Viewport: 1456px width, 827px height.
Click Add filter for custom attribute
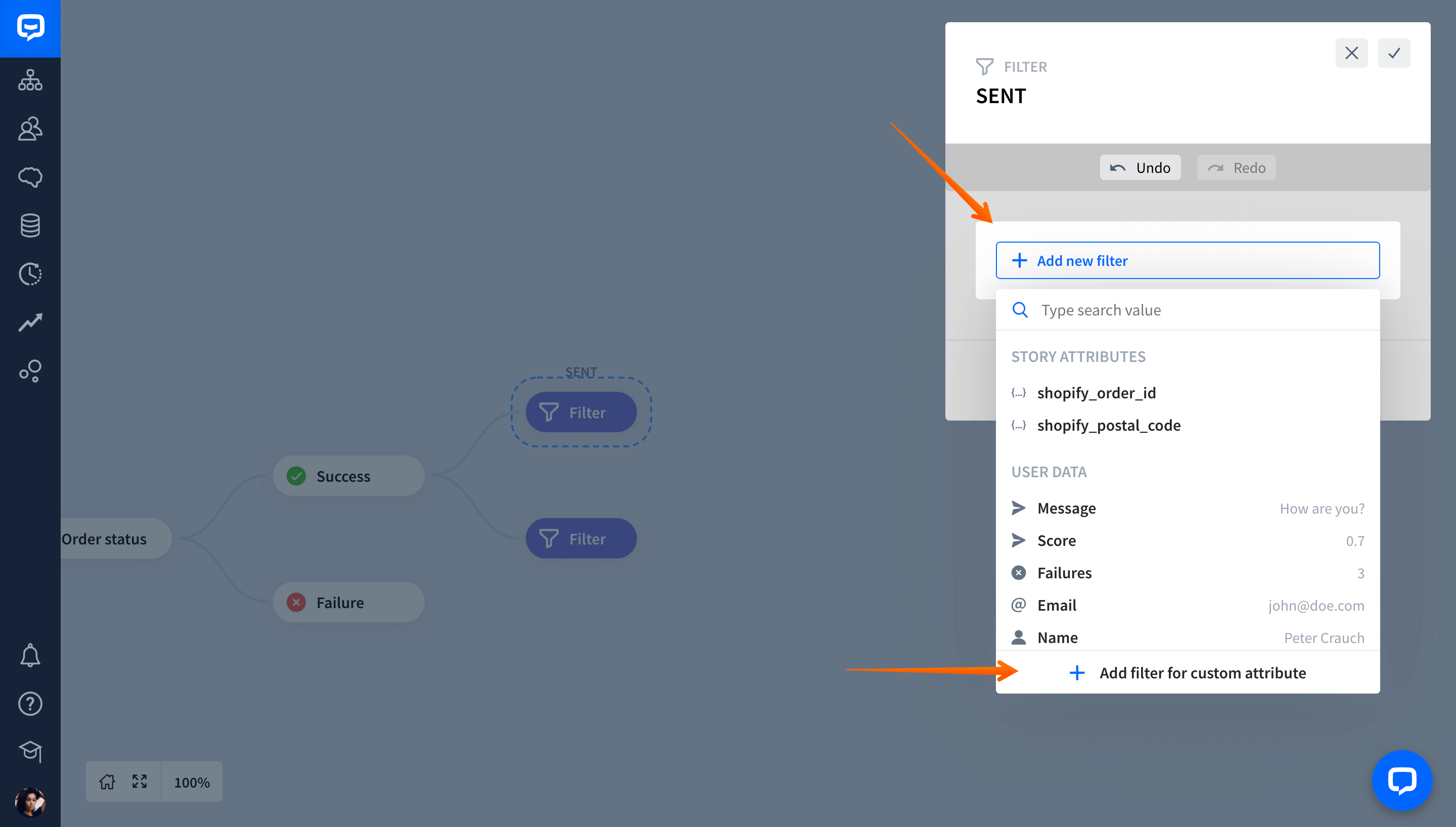coord(1188,672)
